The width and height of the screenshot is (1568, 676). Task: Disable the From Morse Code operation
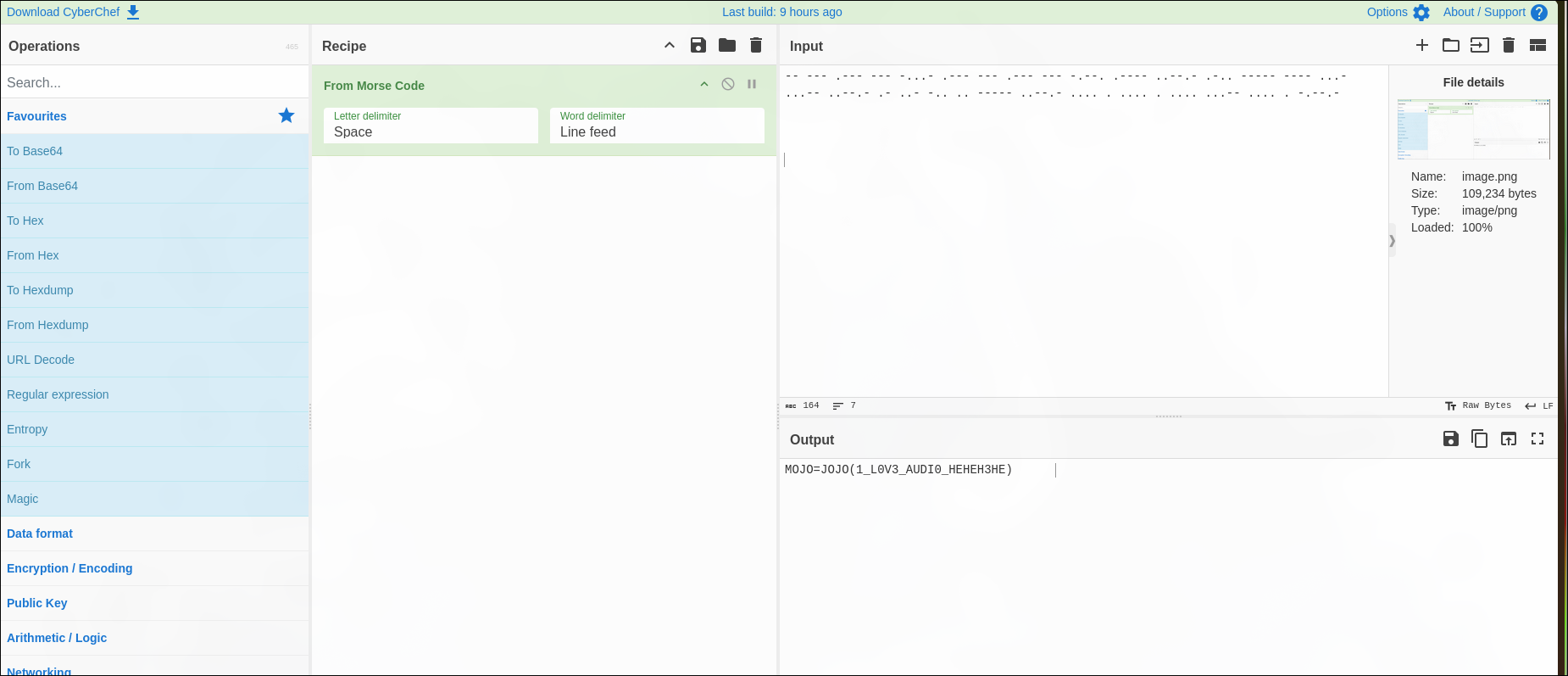coord(728,84)
